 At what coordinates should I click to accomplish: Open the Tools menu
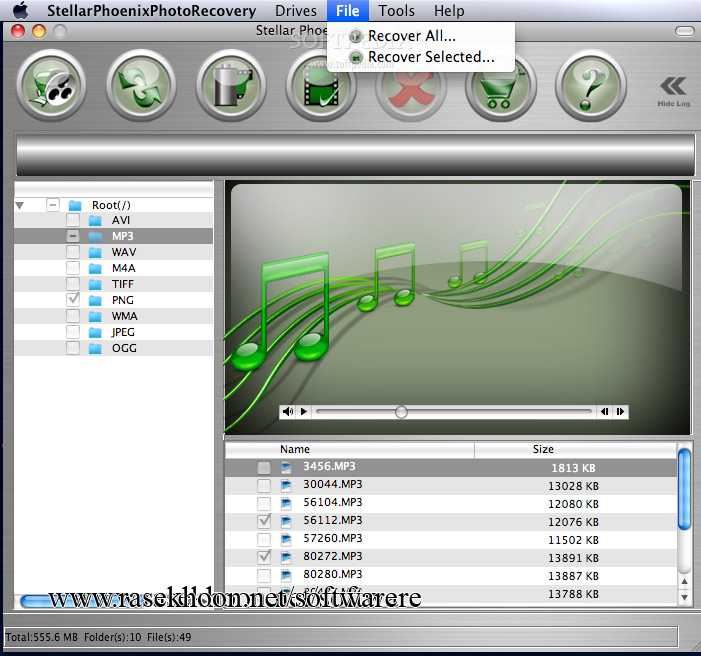tap(396, 11)
